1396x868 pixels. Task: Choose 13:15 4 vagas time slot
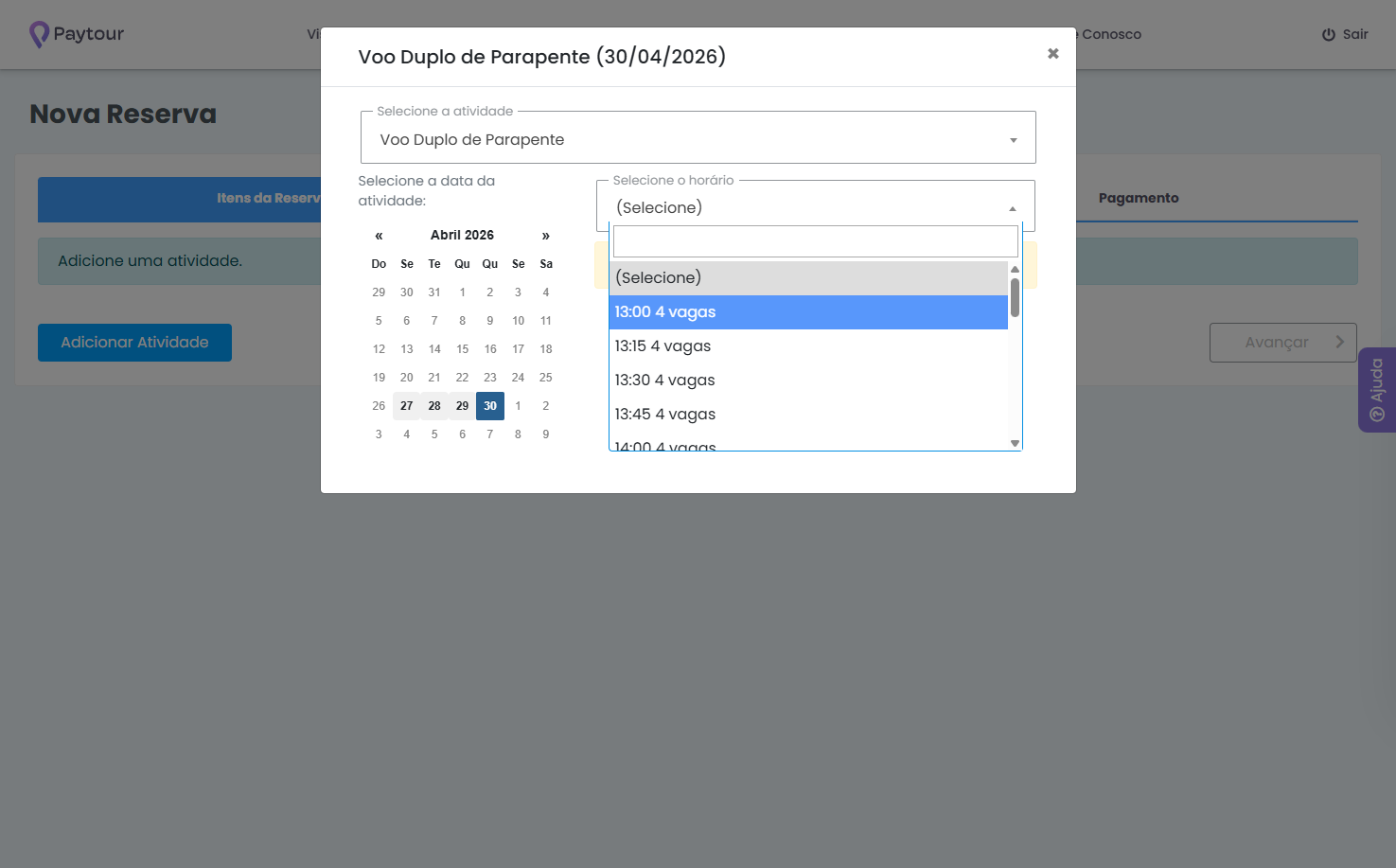(x=808, y=345)
